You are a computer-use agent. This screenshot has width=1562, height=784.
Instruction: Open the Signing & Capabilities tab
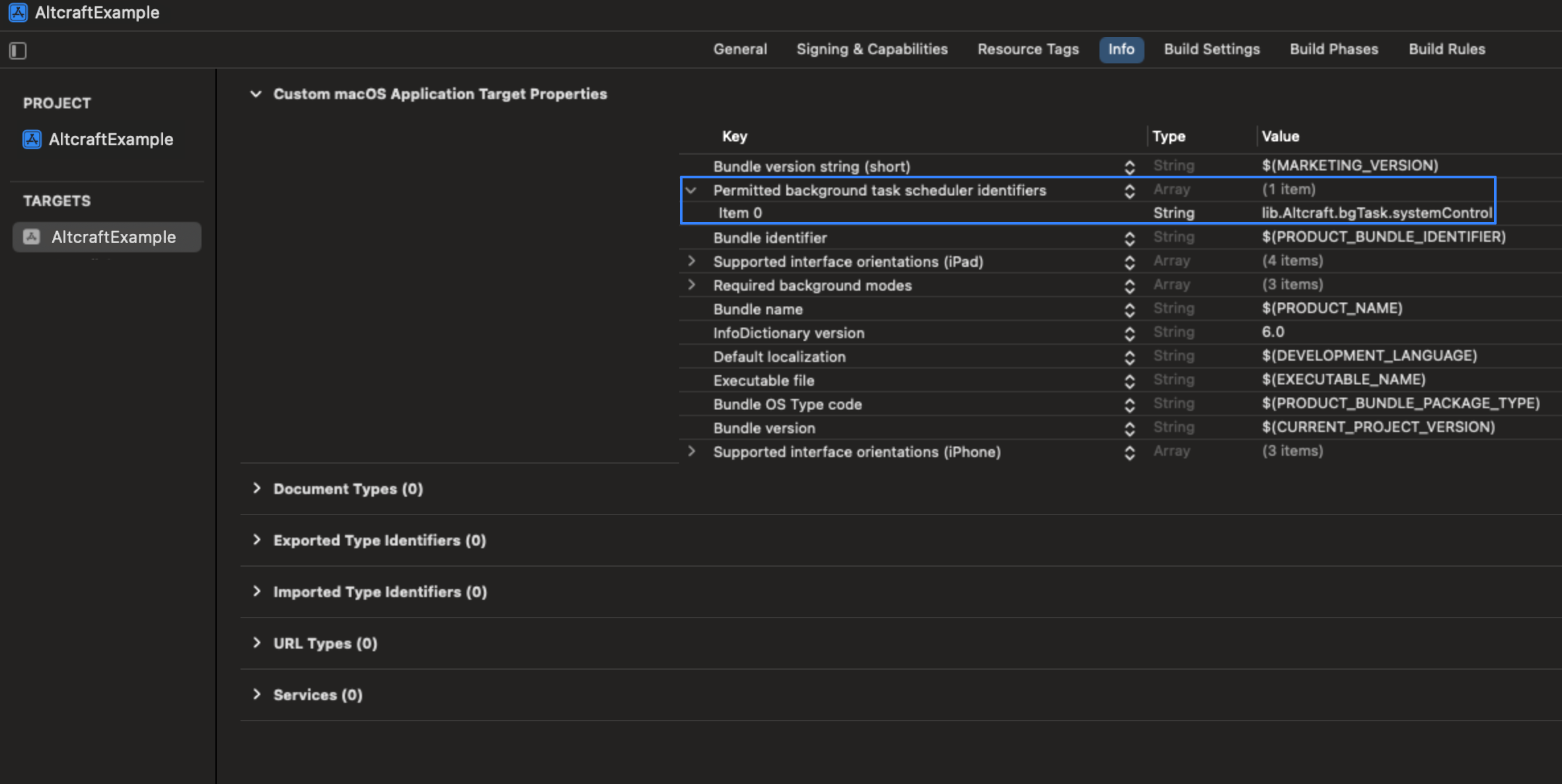pos(872,50)
